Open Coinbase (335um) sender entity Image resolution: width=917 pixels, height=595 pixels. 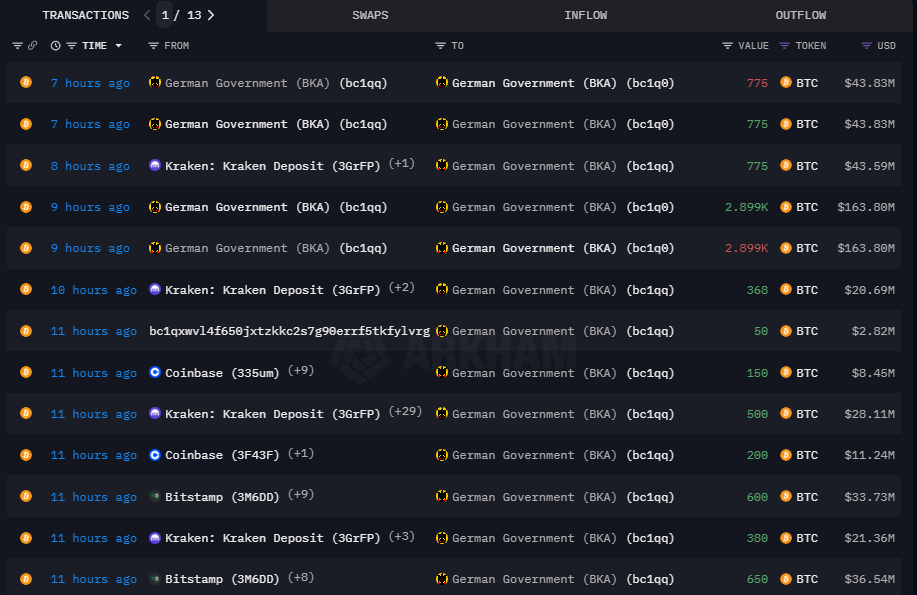(x=222, y=373)
